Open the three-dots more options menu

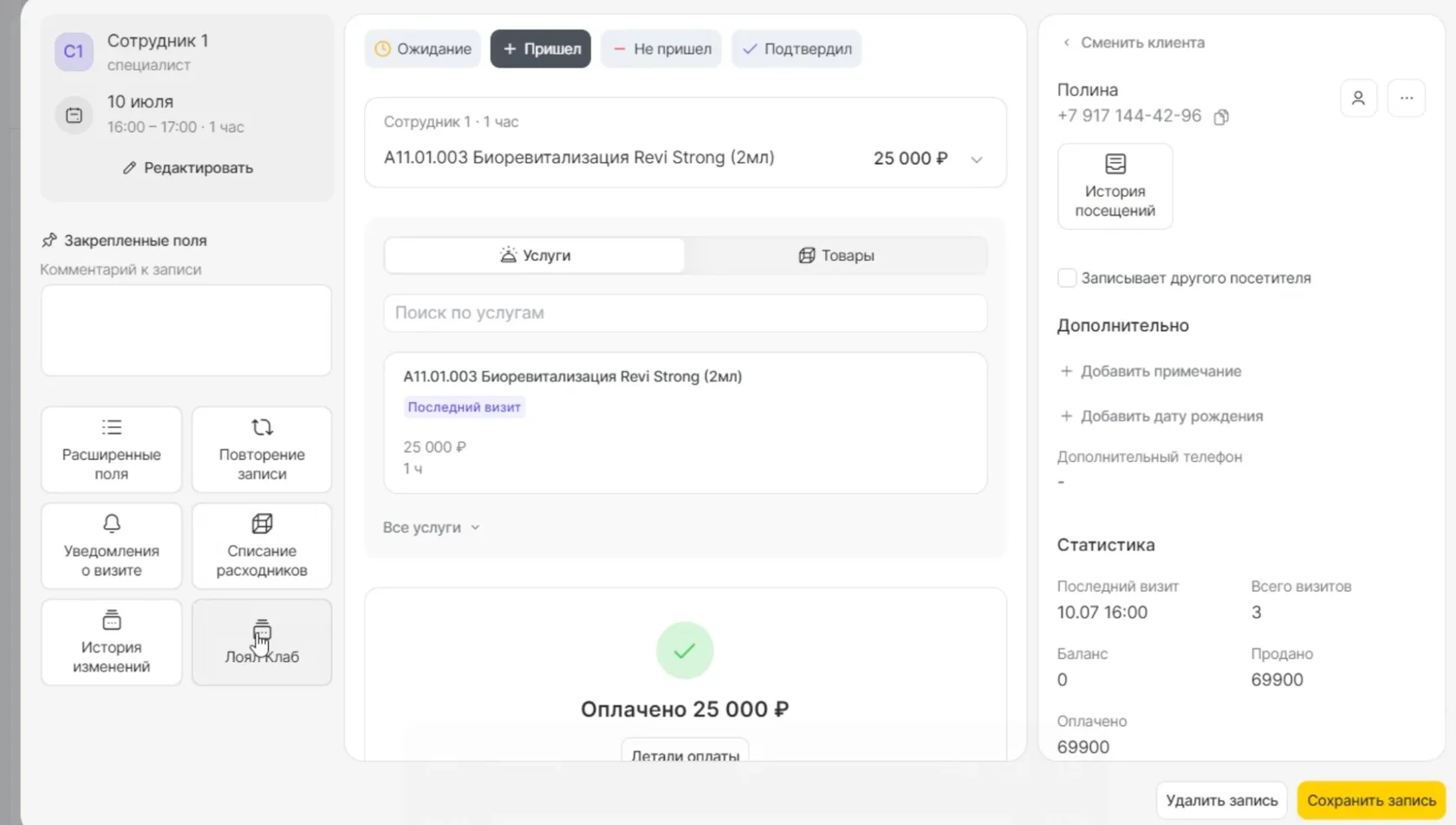click(1406, 98)
